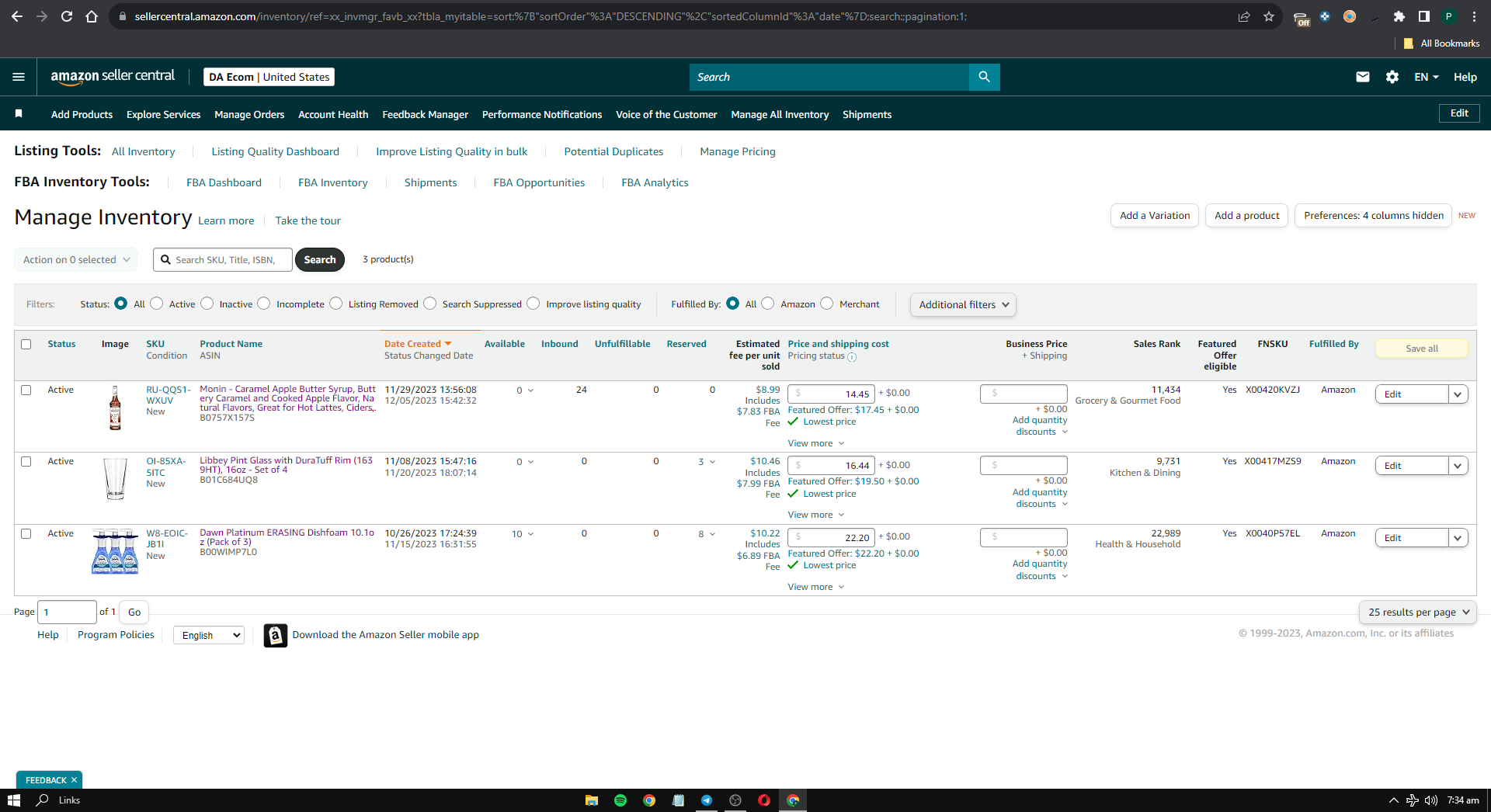
Task: Open the Listing Quality Dashboard tab
Action: [x=276, y=151]
